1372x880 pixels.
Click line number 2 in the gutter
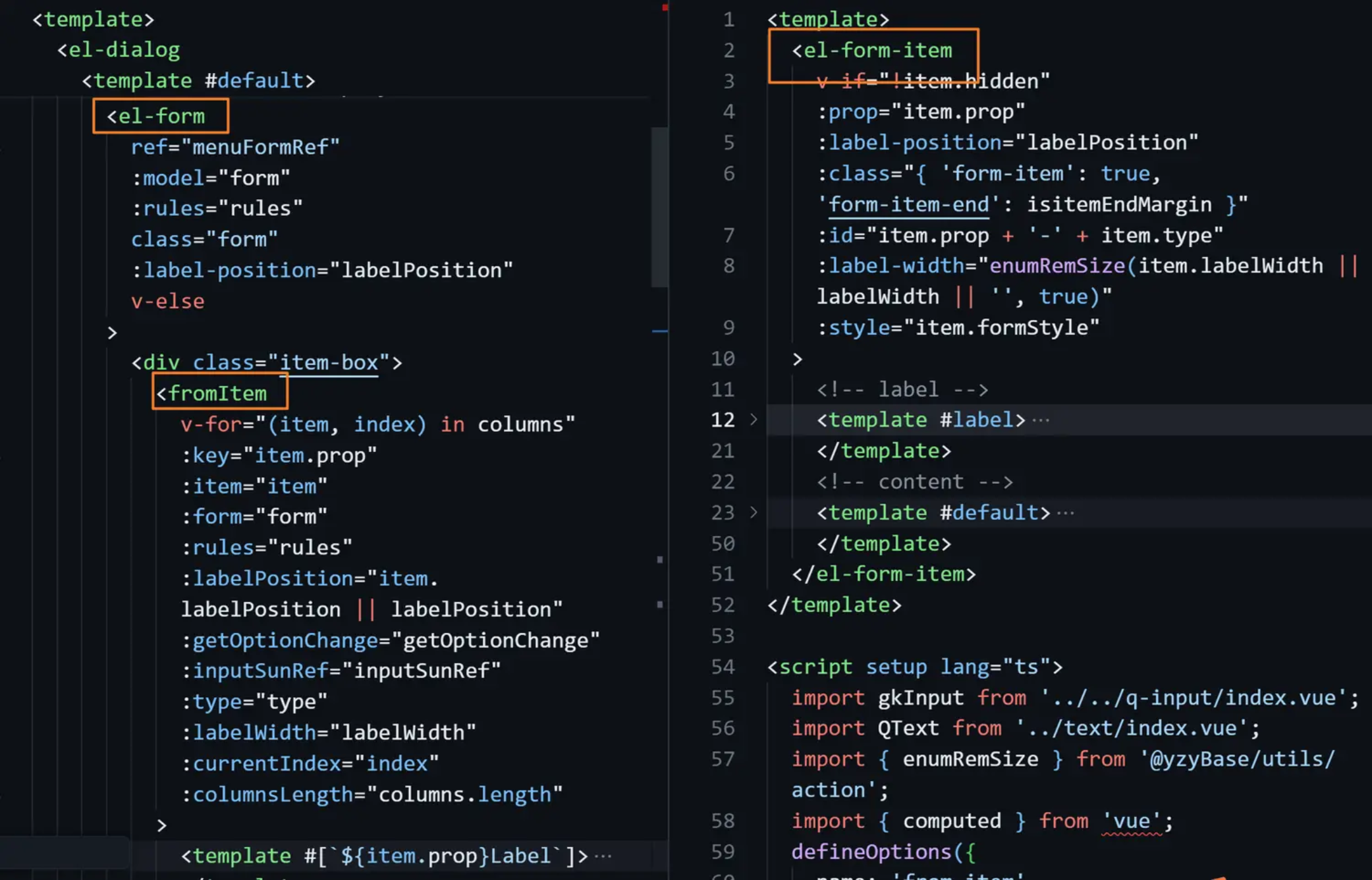point(728,50)
